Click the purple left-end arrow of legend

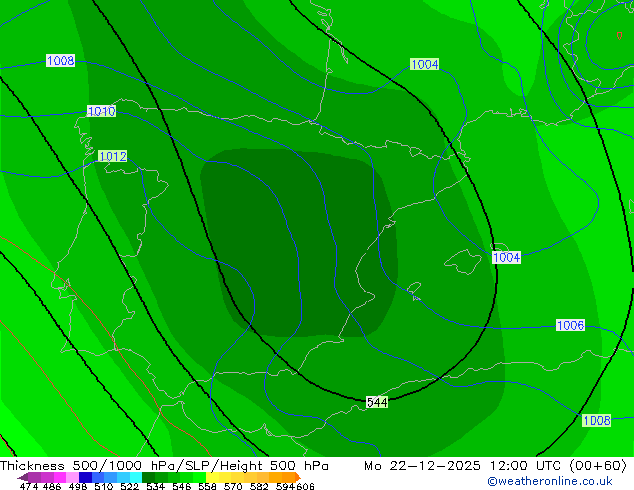(22, 477)
